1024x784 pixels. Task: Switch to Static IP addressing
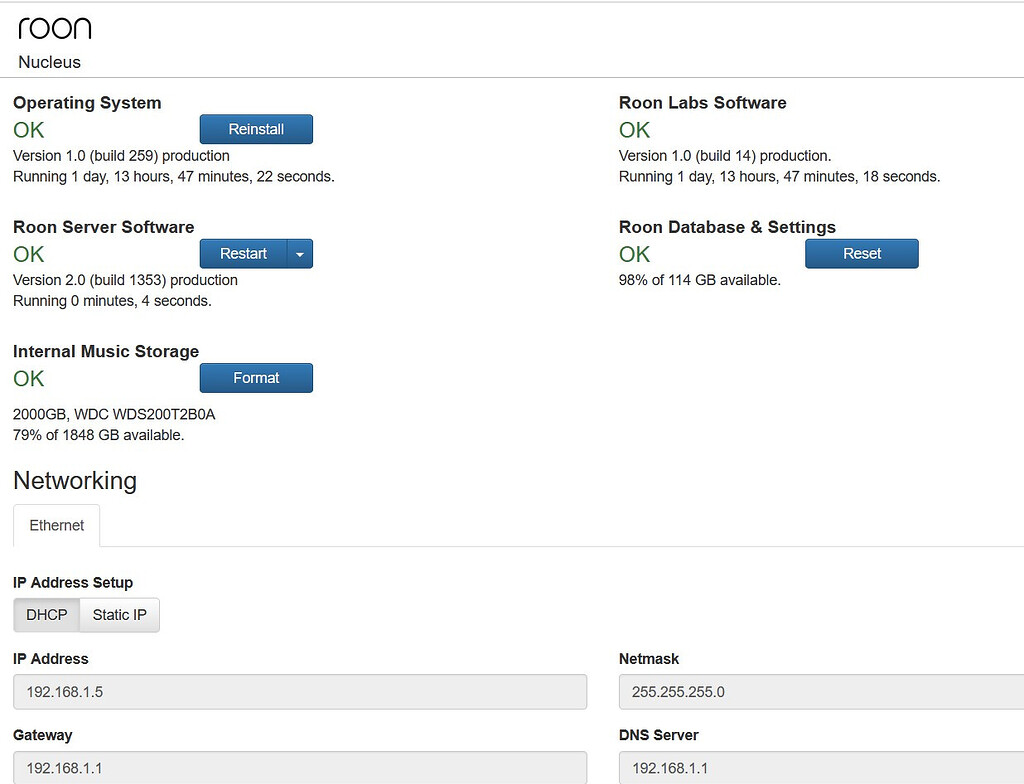[119, 615]
